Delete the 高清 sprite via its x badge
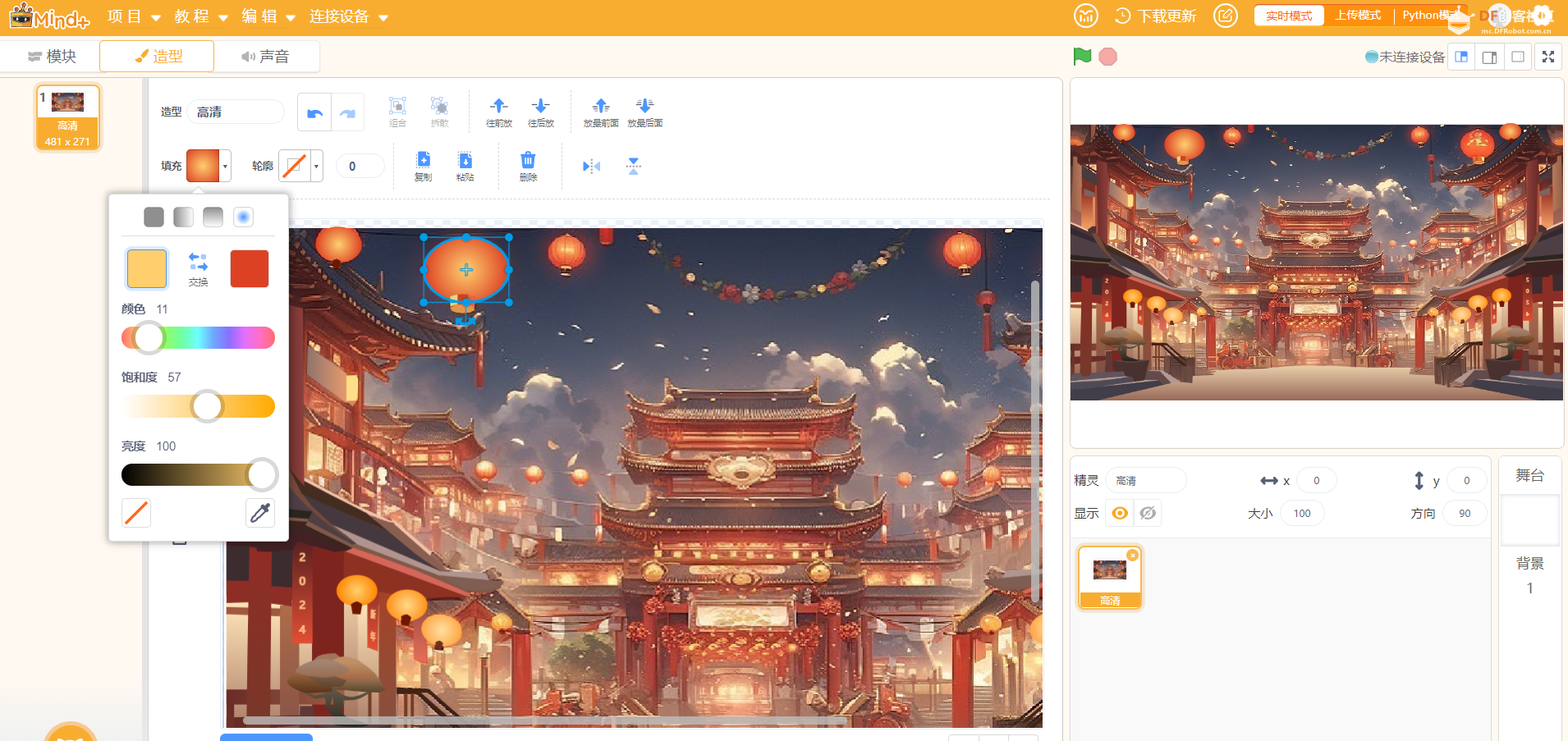Image resolution: width=1568 pixels, height=741 pixels. (1133, 556)
